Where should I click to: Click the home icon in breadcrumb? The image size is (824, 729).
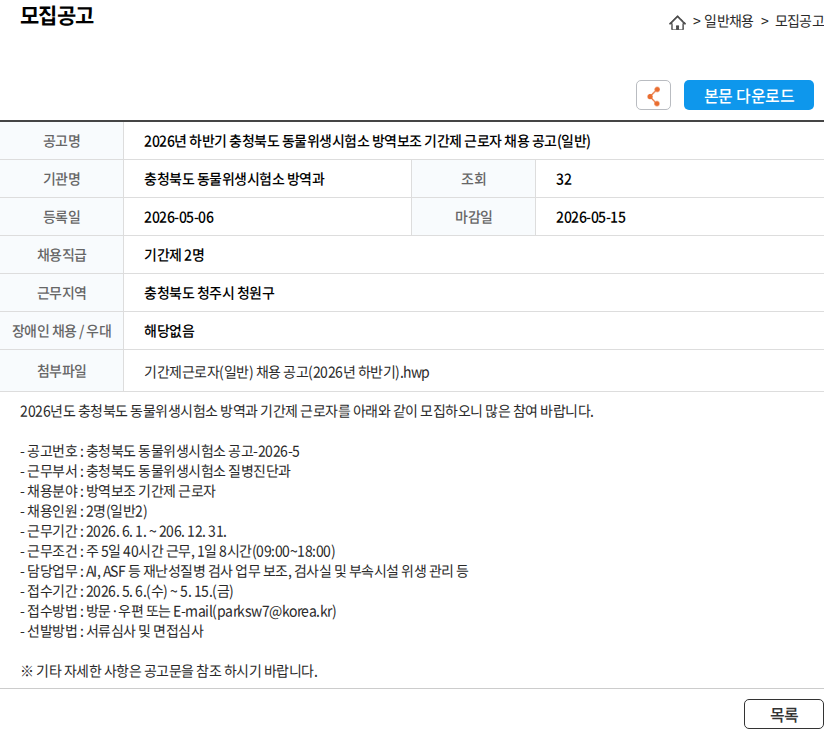pyautogui.click(x=677, y=23)
